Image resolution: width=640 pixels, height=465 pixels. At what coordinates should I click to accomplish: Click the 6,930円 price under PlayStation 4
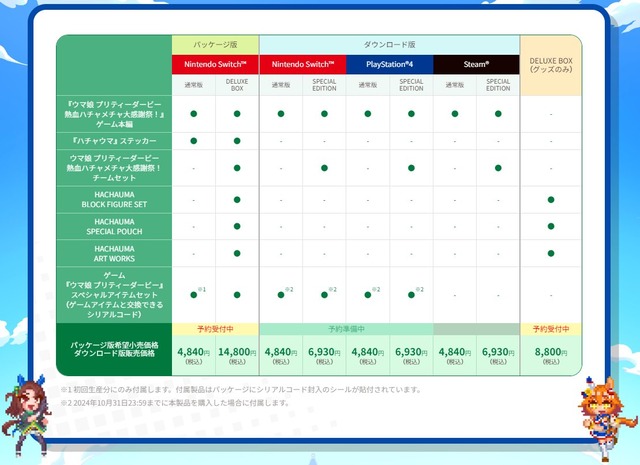(x=411, y=355)
